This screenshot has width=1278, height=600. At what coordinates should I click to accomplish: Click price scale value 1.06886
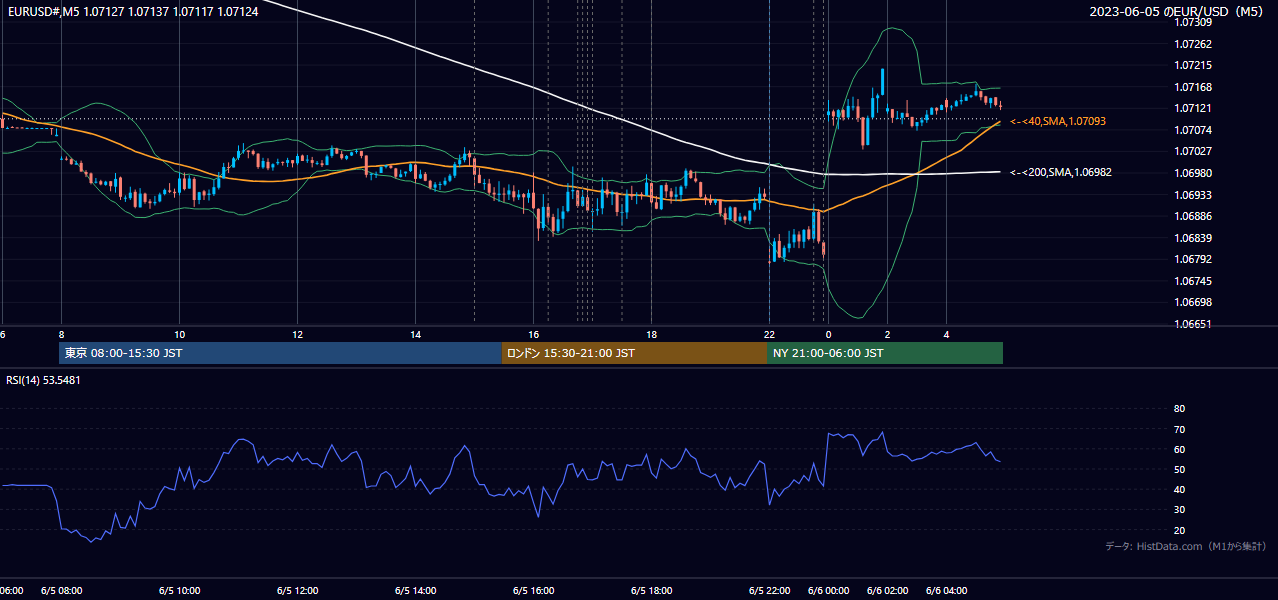pos(1192,216)
